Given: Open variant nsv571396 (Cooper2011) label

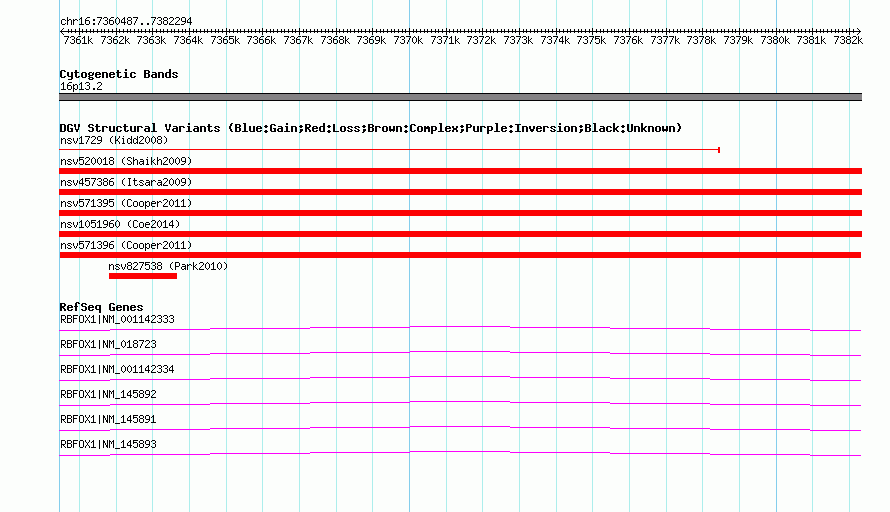Looking at the screenshot, I should coord(126,245).
